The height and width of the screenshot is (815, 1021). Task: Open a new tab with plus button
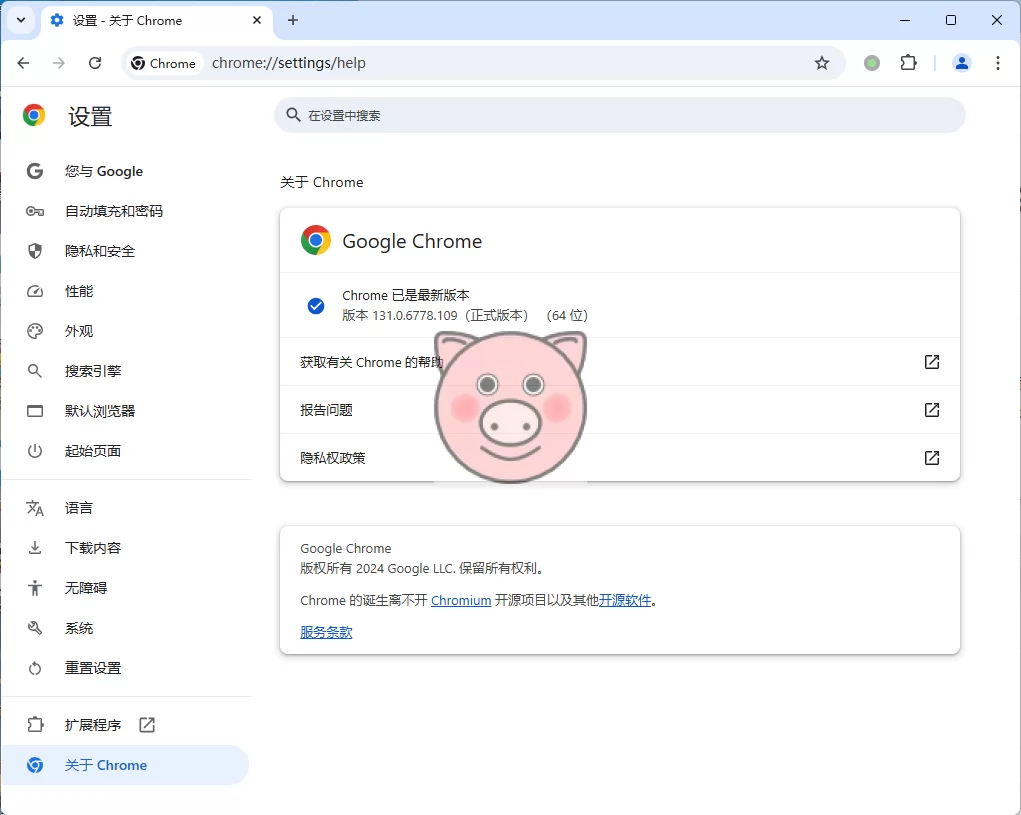click(293, 20)
